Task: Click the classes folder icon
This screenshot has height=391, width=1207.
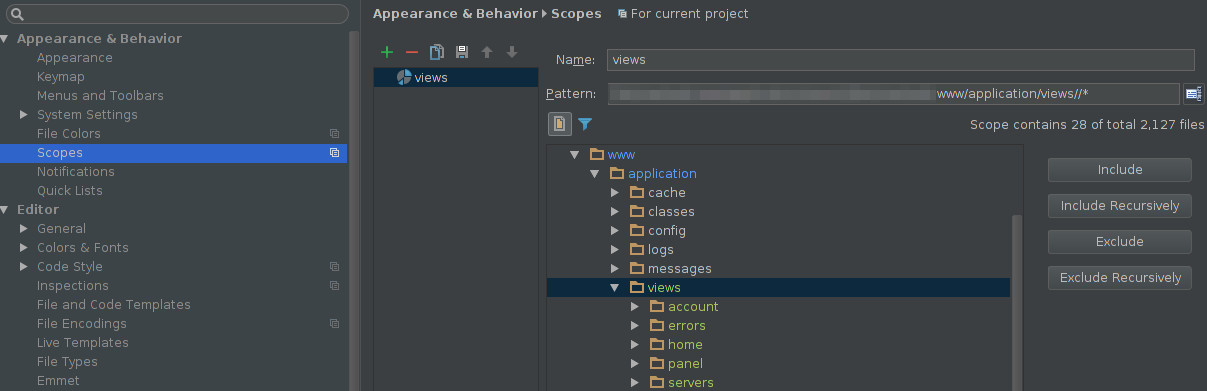Action: tap(637, 211)
